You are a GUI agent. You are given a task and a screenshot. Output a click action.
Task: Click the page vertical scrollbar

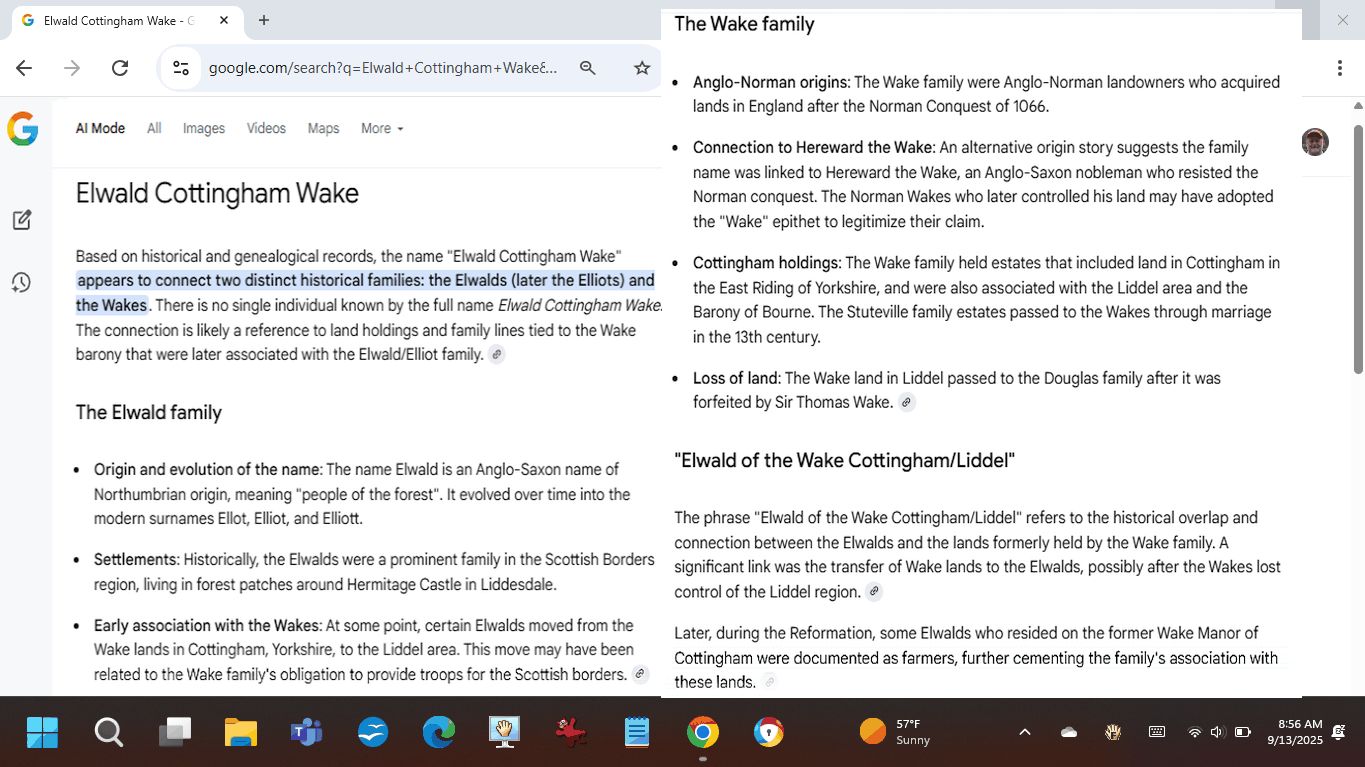pos(1358,250)
